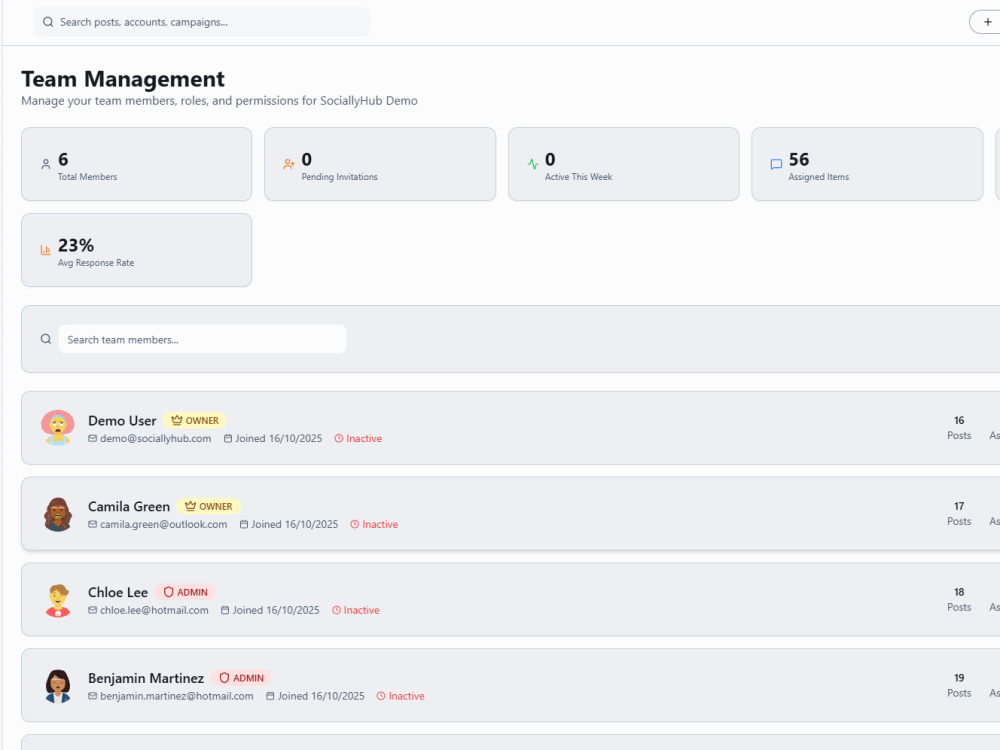The width and height of the screenshot is (1000, 750).
Task: Click the 6 Total Members value
Action: pos(63,159)
